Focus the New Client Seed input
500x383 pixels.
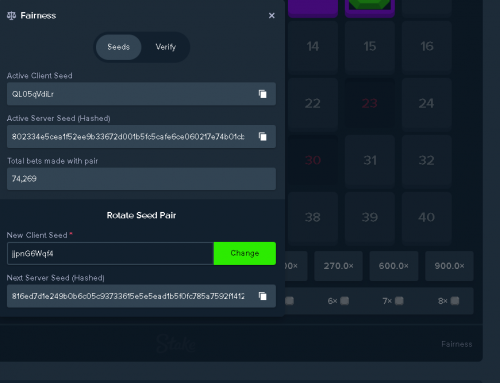click(x=110, y=253)
